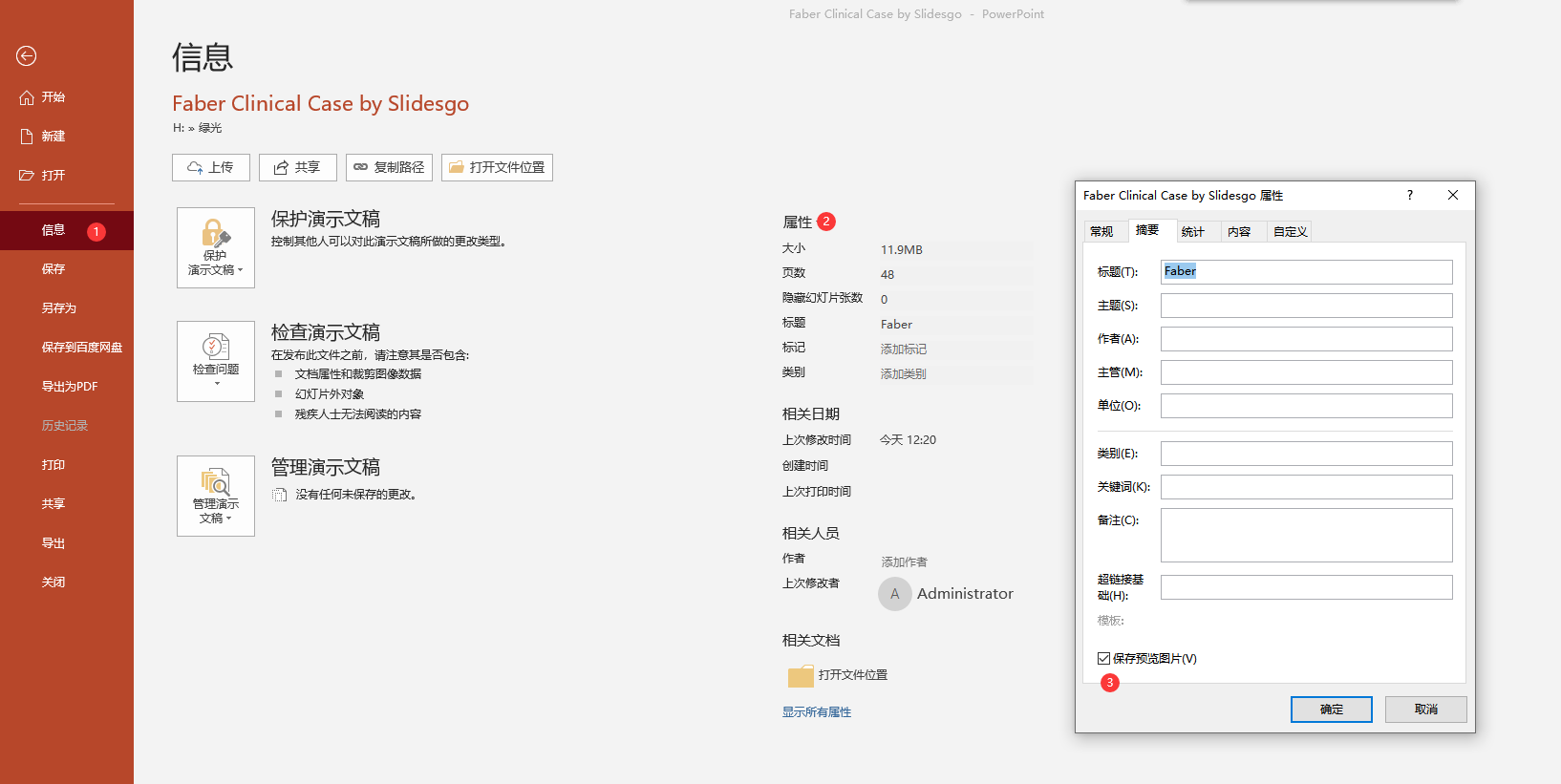
Task: Click the 打开文件位置 toolbar button
Action: point(497,167)
